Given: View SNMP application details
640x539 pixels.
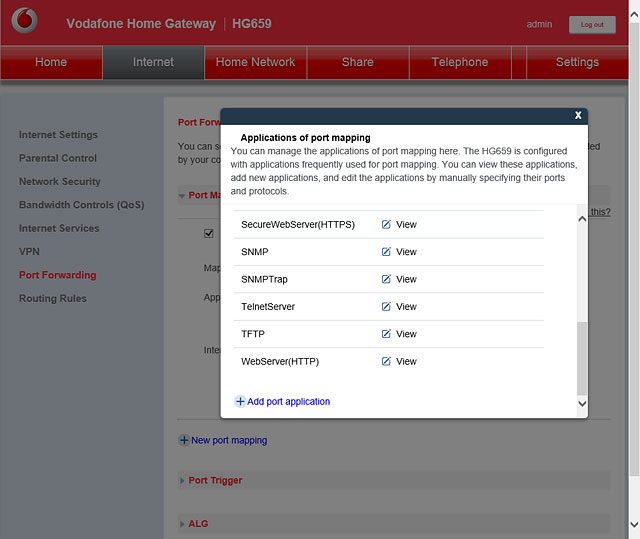Looking at the screenshot, I should tap(406, 252).
